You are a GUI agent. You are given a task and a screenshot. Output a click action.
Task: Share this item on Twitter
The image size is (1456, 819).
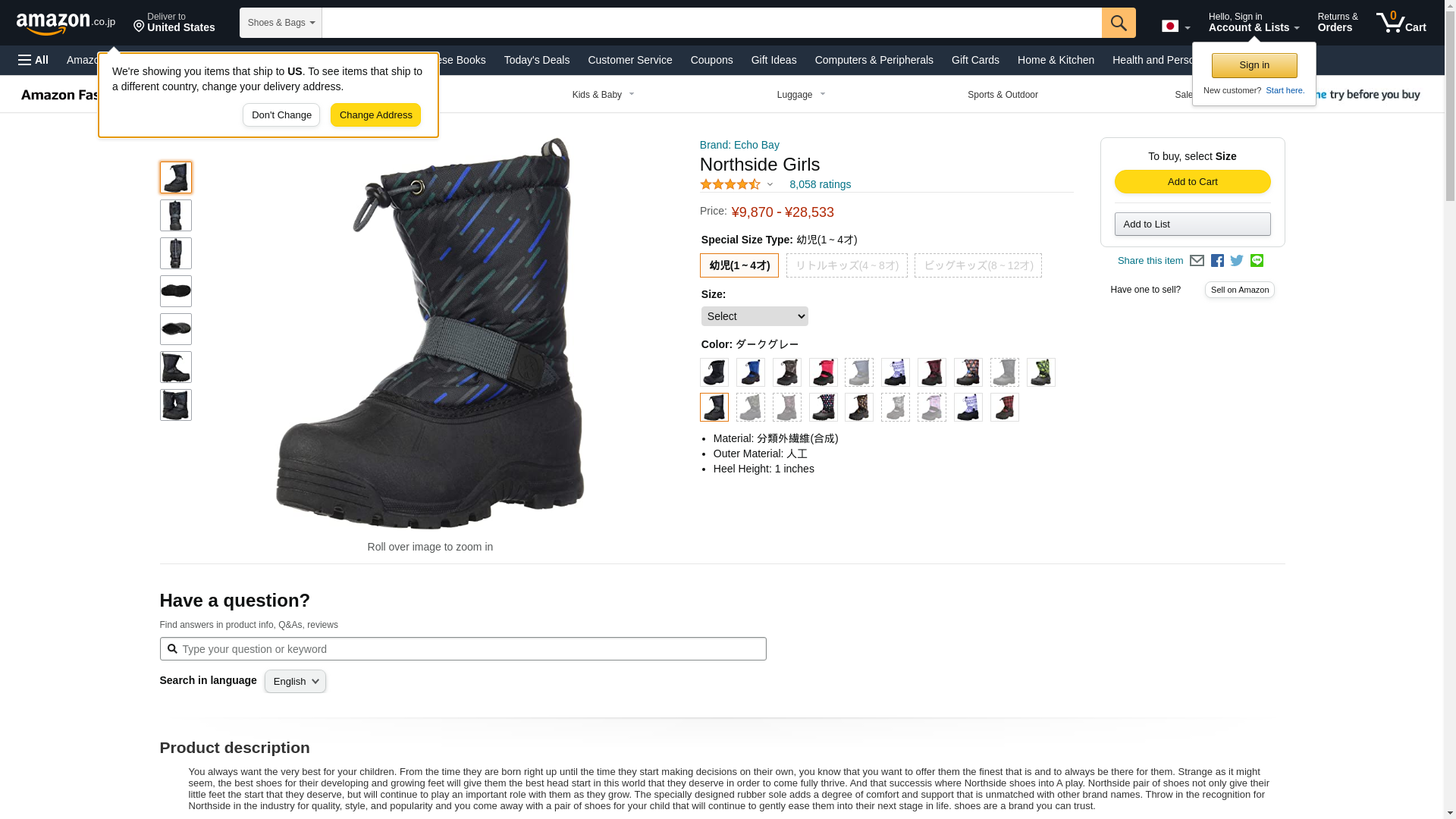pyautogui.click(x=1237, y=261)
